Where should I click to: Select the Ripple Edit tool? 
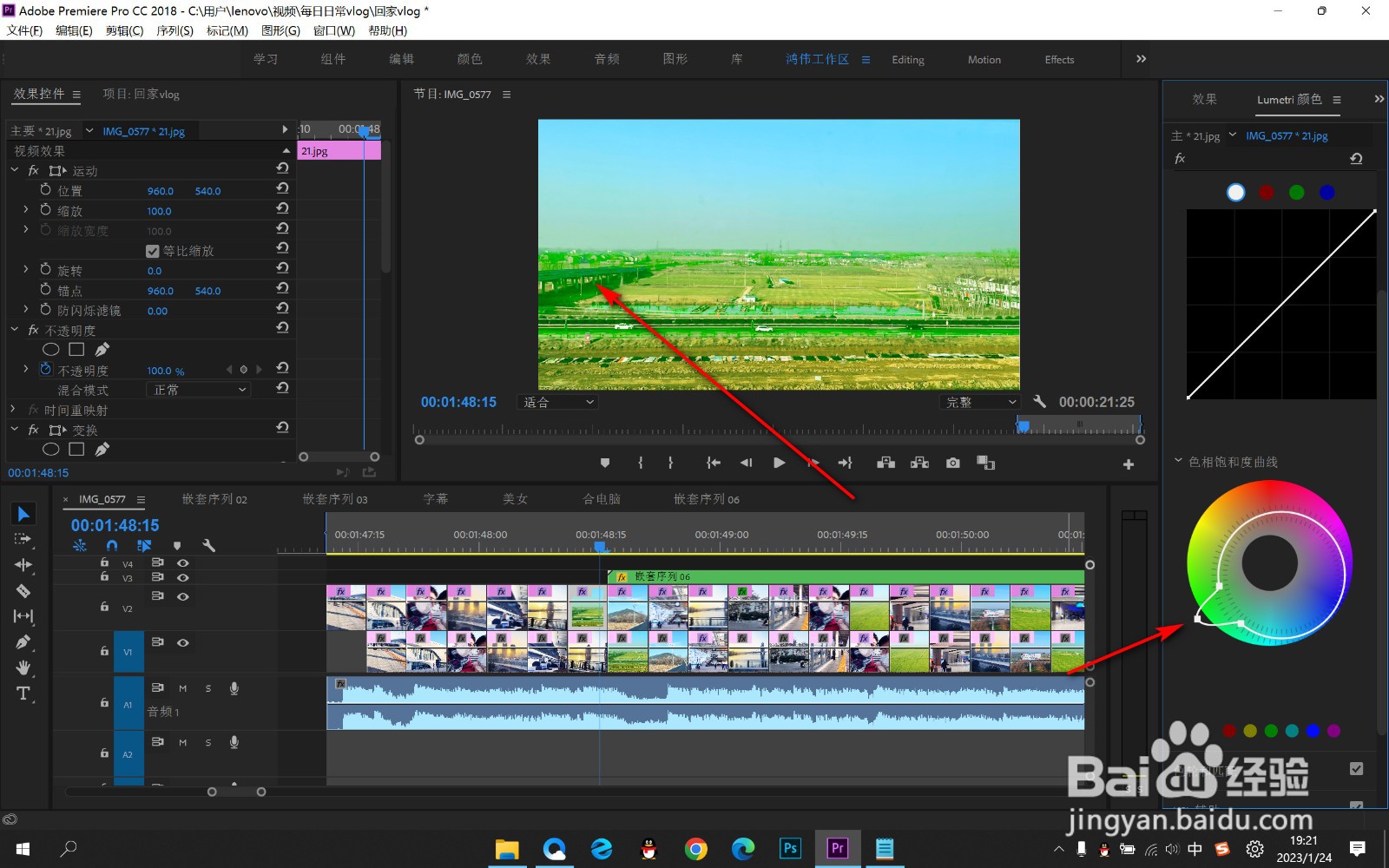click(23, 565)
